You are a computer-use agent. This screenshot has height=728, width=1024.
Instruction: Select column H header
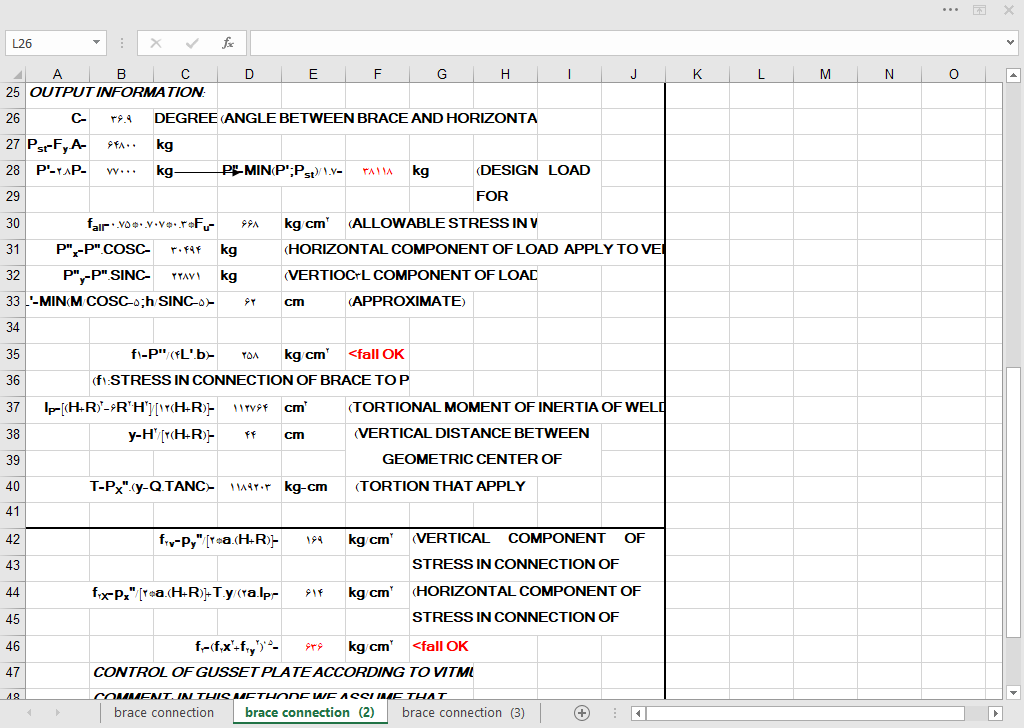[x=505, y=74]
